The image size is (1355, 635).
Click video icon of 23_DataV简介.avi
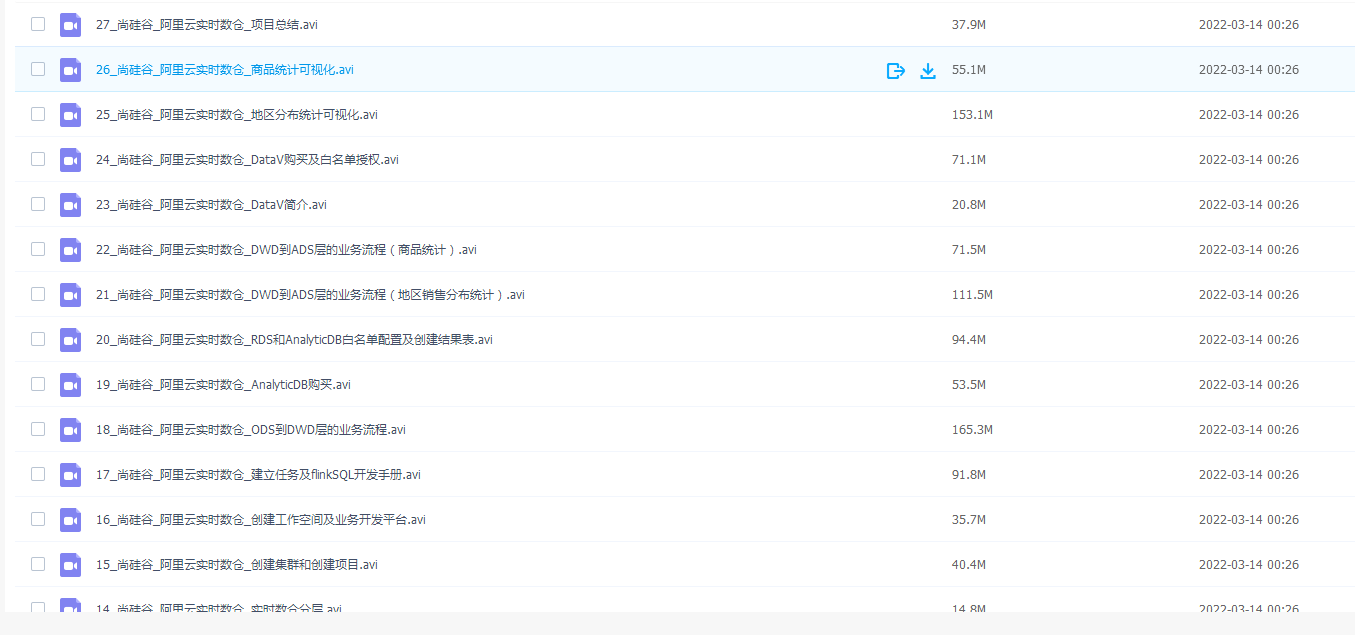70,205
